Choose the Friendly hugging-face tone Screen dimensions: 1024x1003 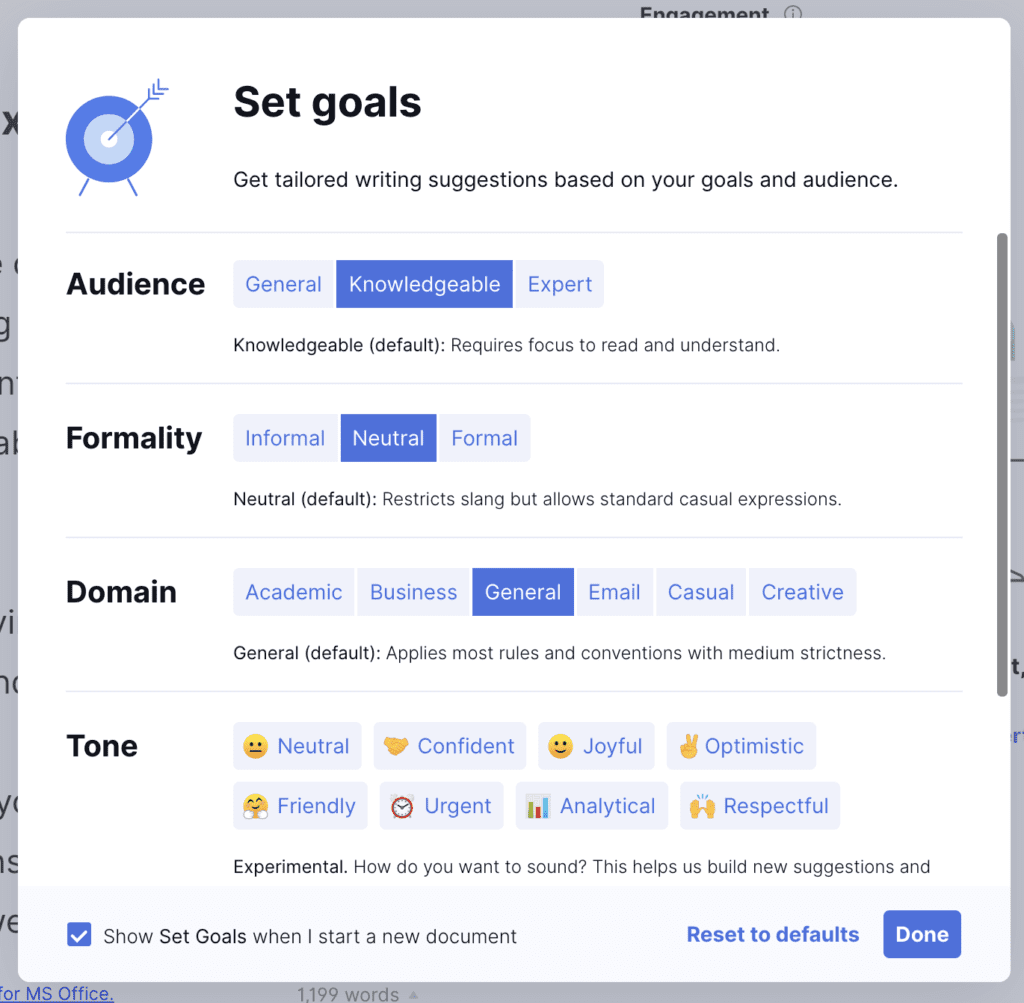click(300, 806)
